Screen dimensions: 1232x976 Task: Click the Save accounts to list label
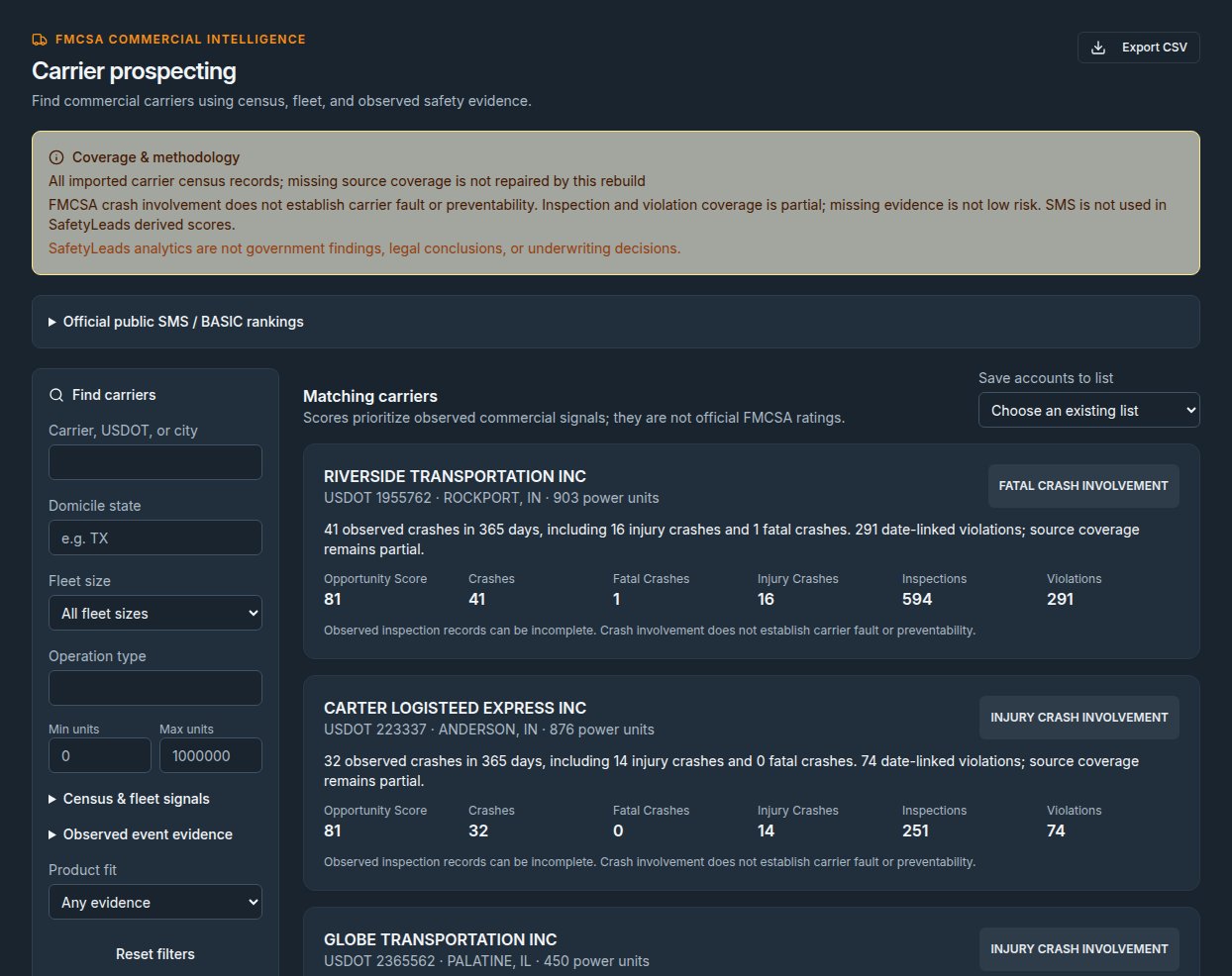click(1046, 378)
